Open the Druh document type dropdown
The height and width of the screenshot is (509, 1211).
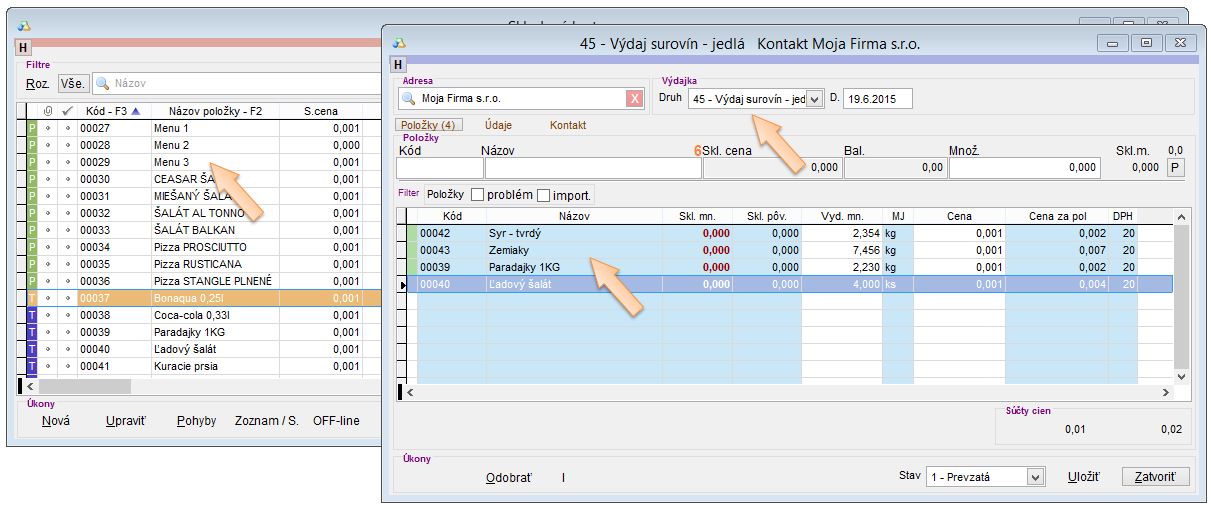tap(814, 98)
